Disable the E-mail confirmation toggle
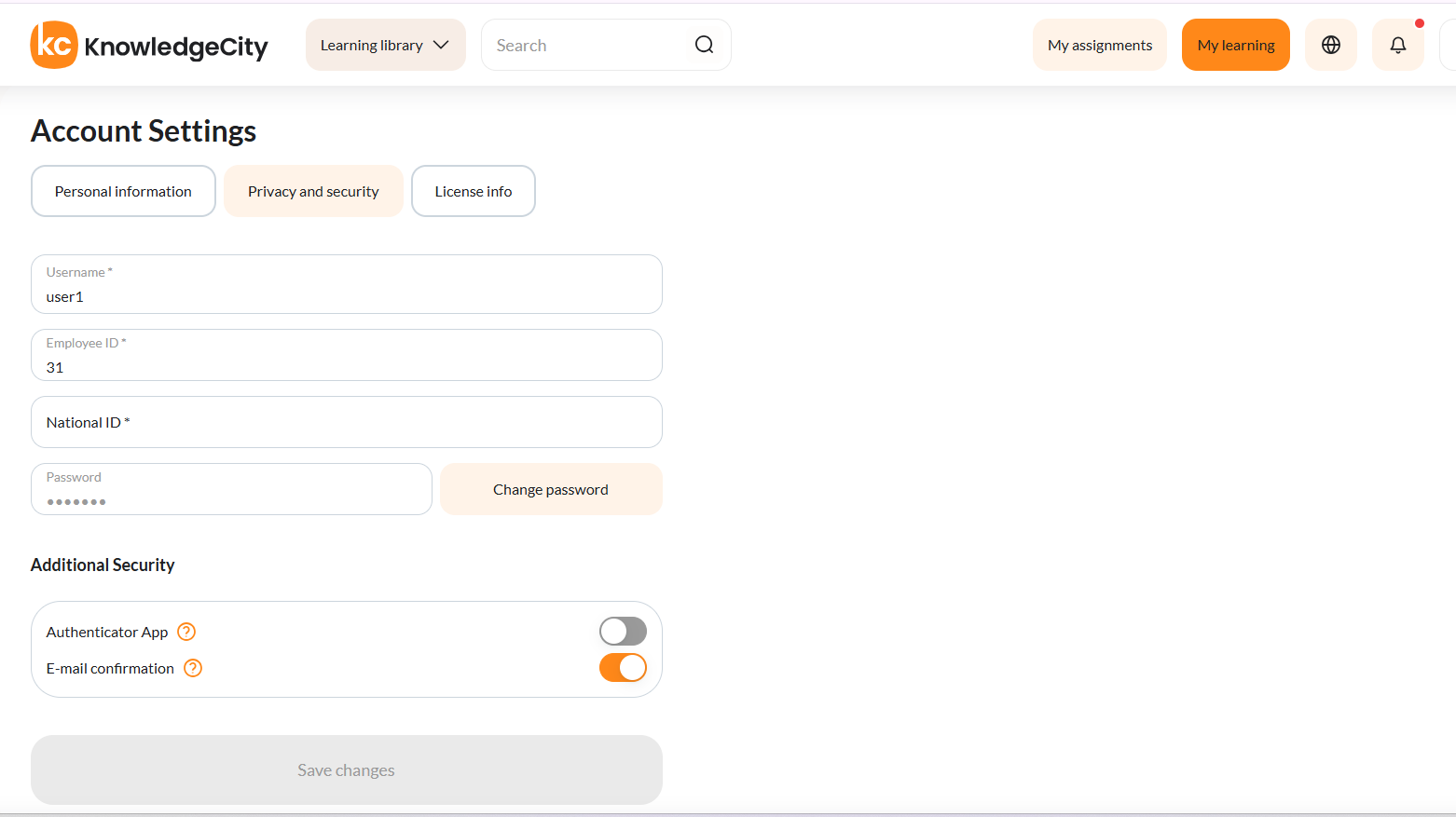This screenshot has width=1456, height=817. click(623, 667)
